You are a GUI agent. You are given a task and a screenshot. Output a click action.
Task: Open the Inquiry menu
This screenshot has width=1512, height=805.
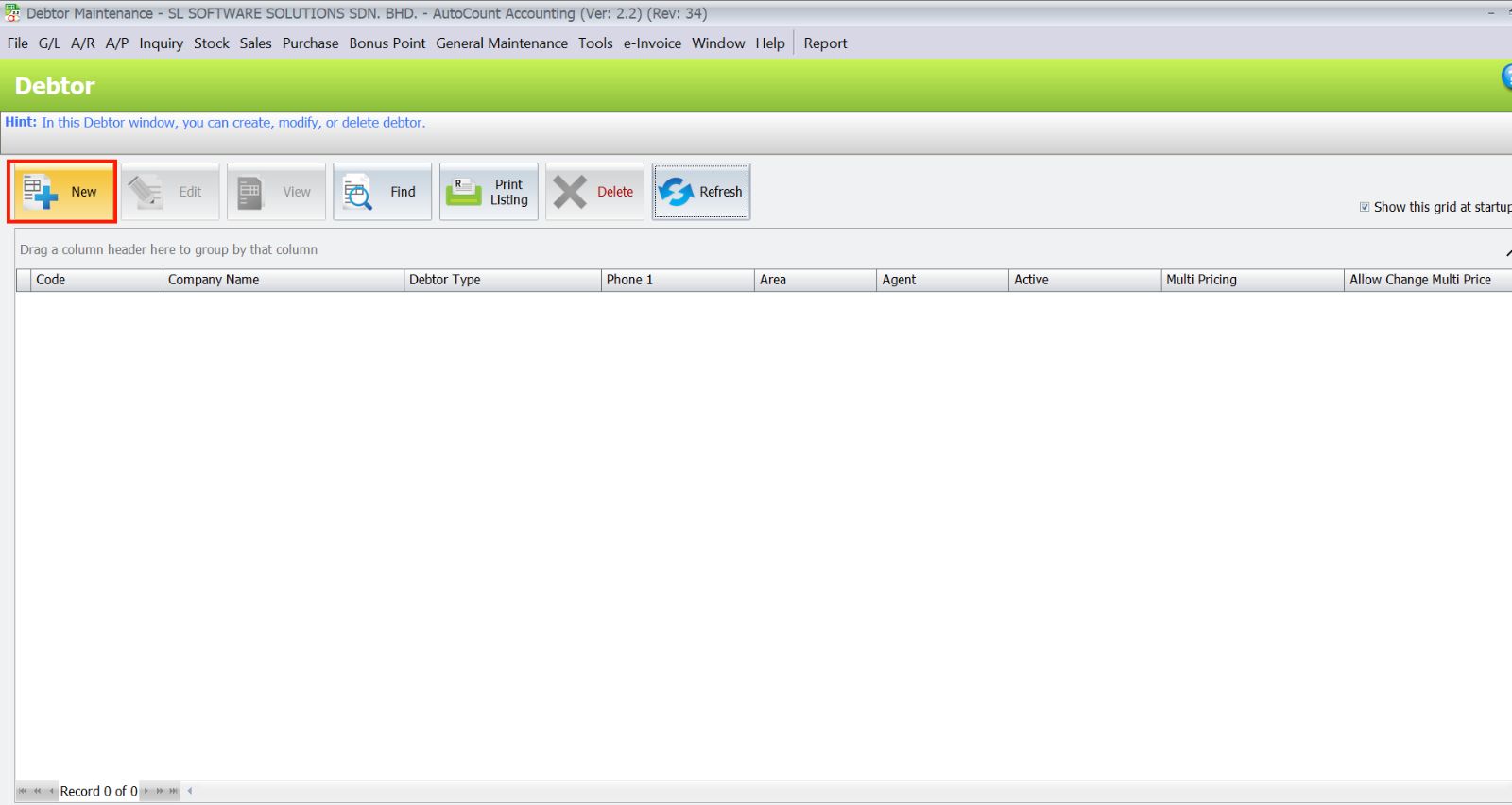point(162,43)
